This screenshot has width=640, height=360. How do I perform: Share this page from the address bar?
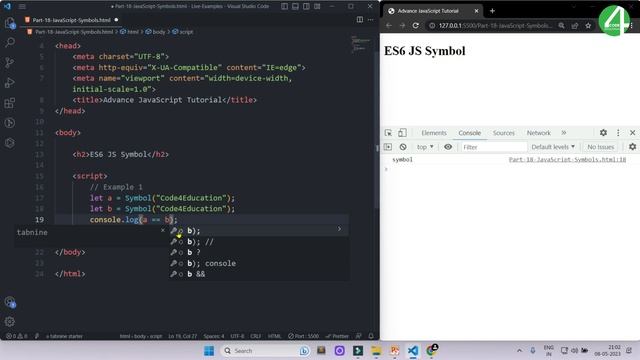point(575,25)
